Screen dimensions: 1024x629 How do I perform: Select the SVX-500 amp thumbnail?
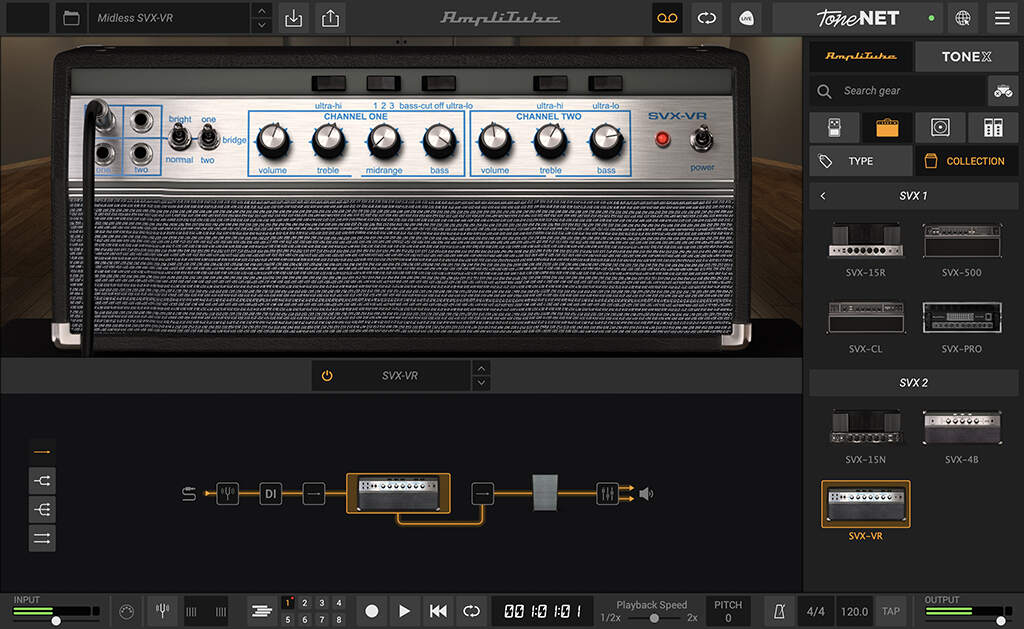pos(962,240)
